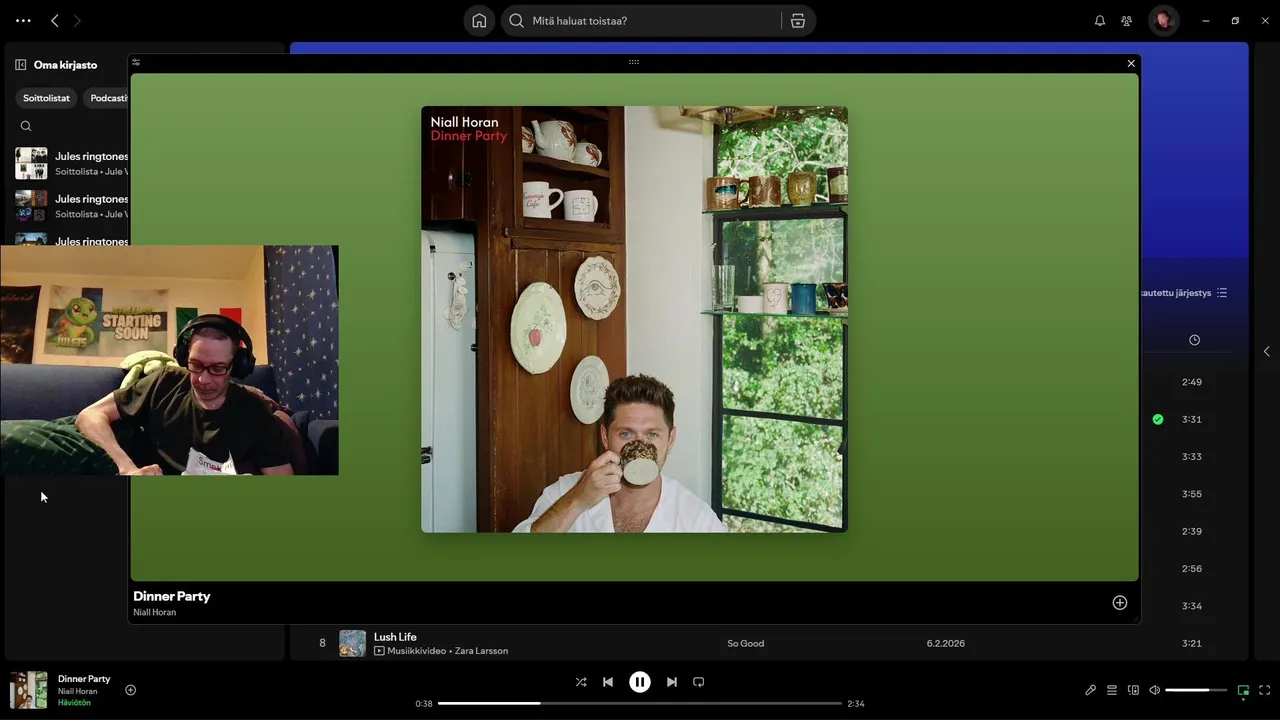
Task: Open the play queue
Action: pyautogui.click(x=1112, y=690)
